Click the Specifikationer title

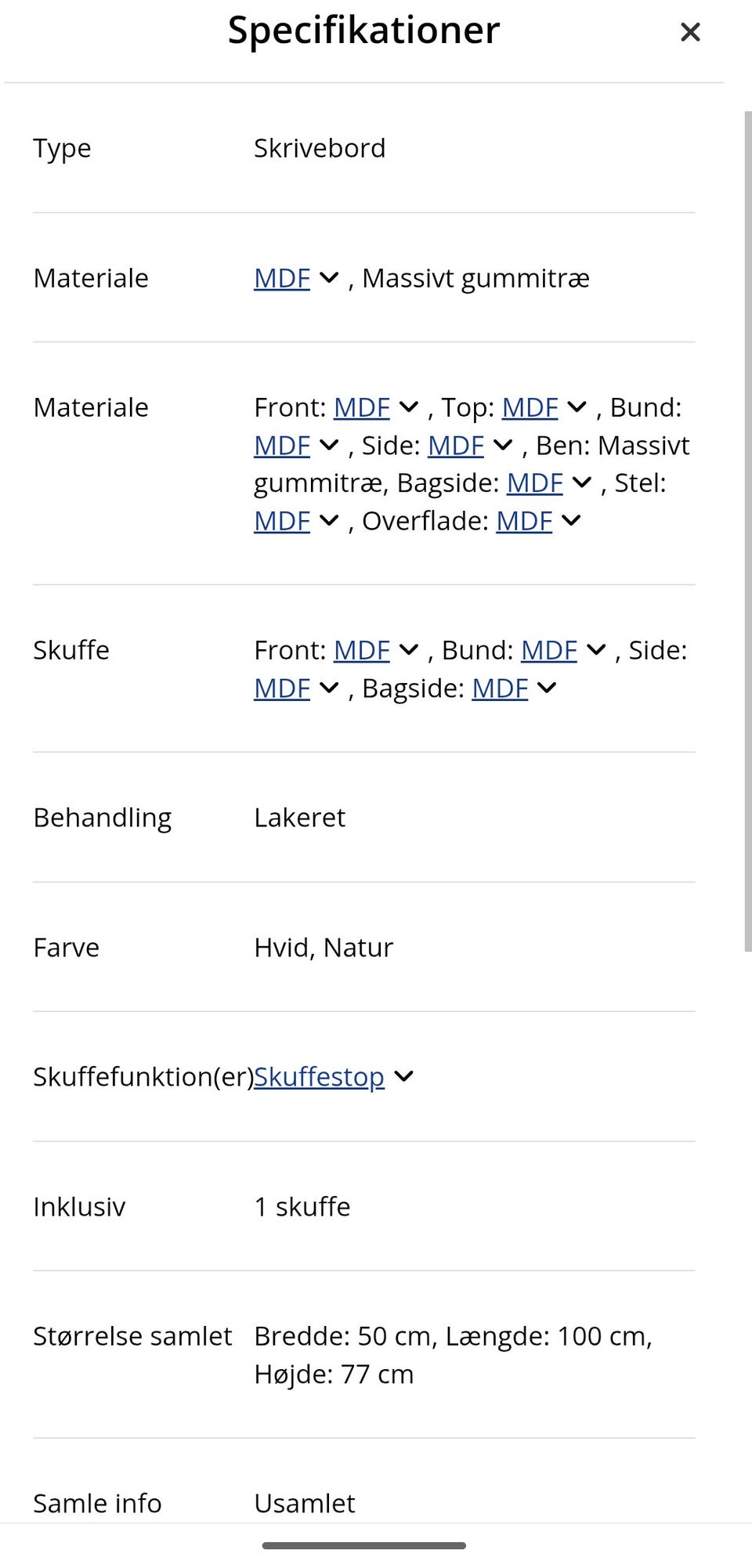tap(363, 31)
